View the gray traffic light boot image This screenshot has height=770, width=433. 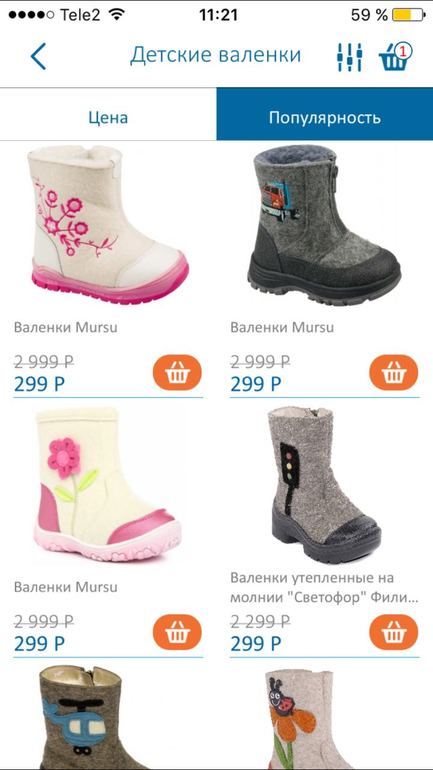tap(325, 485)
